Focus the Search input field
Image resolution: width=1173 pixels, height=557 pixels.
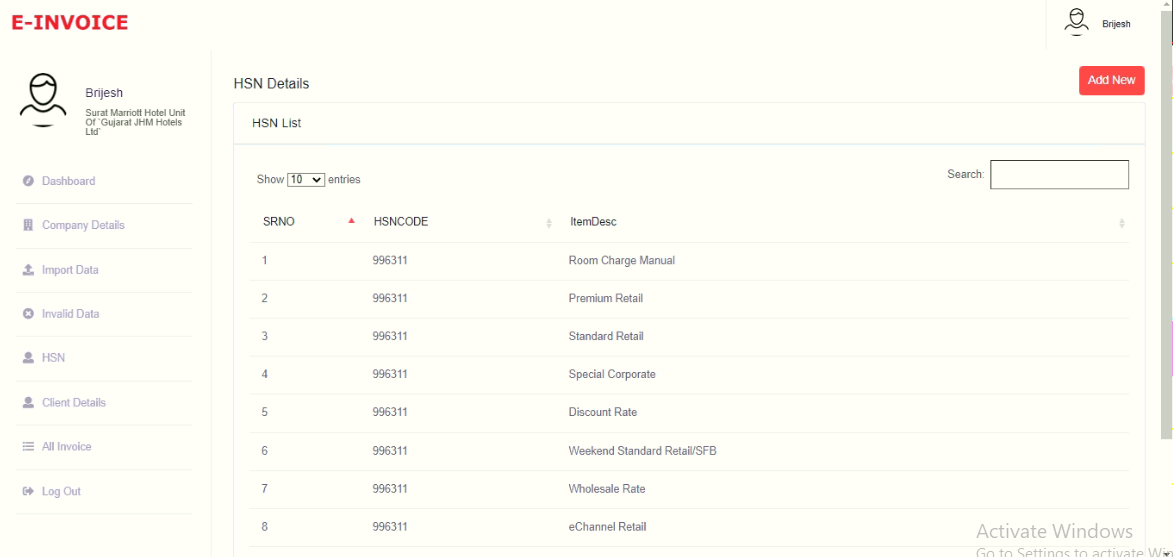coord(1059,175)
